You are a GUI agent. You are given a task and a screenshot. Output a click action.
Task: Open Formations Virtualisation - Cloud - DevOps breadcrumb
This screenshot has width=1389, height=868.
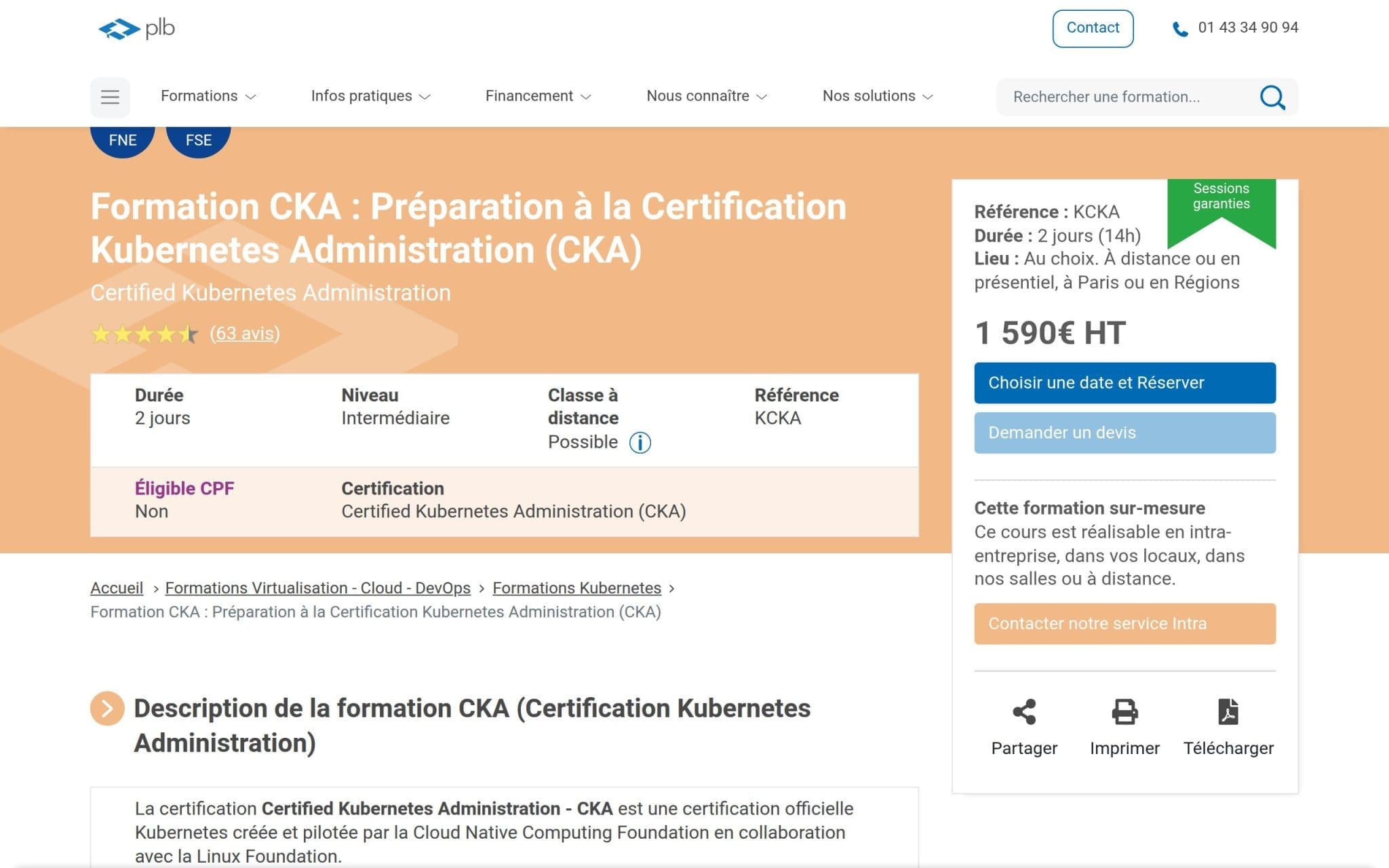pyautogui.click(x=318, y=588)
